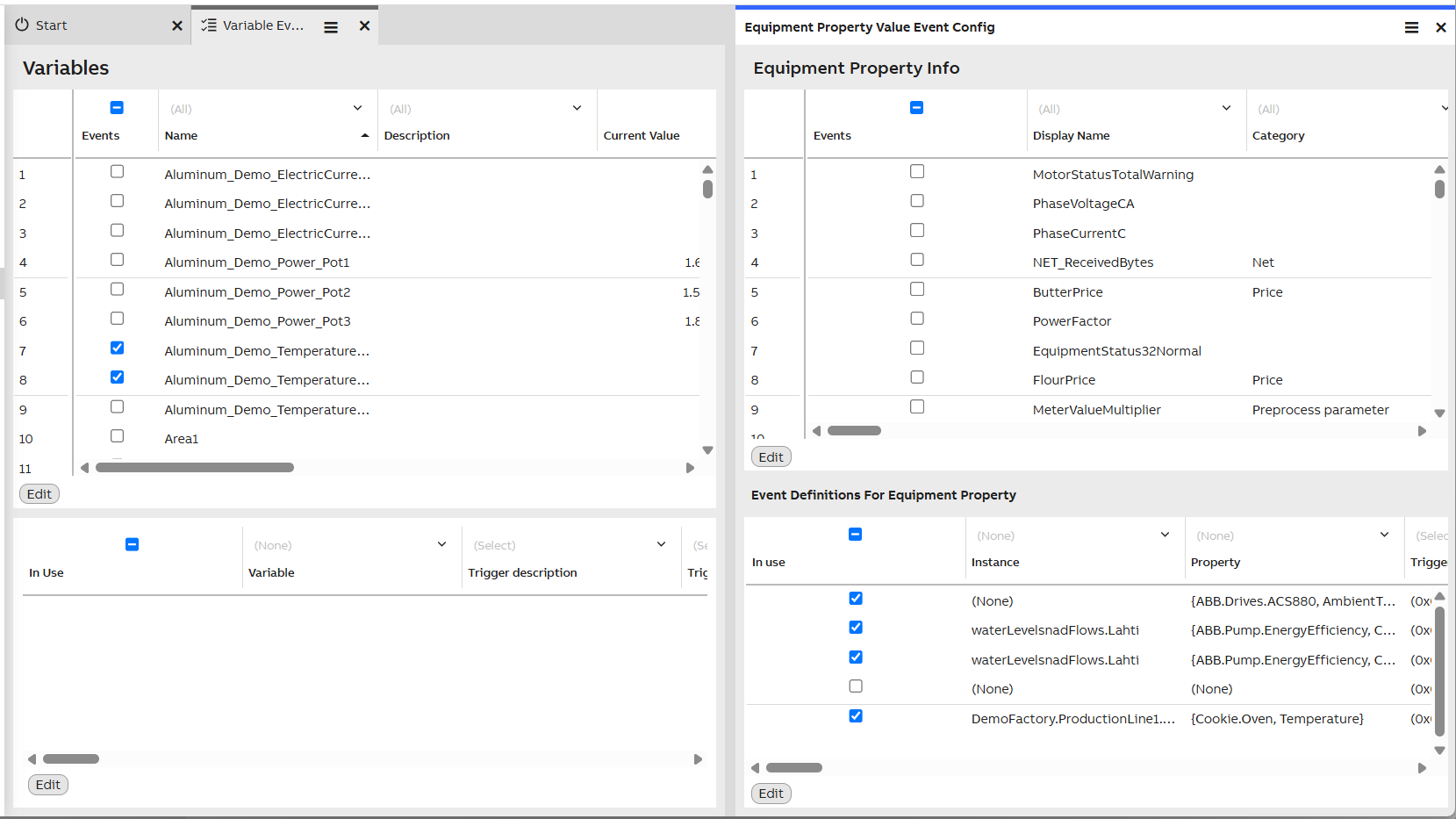Toggle the sort arrow on Name column
The width and height of the screenshot is (1456, 819).
(365, 136)
